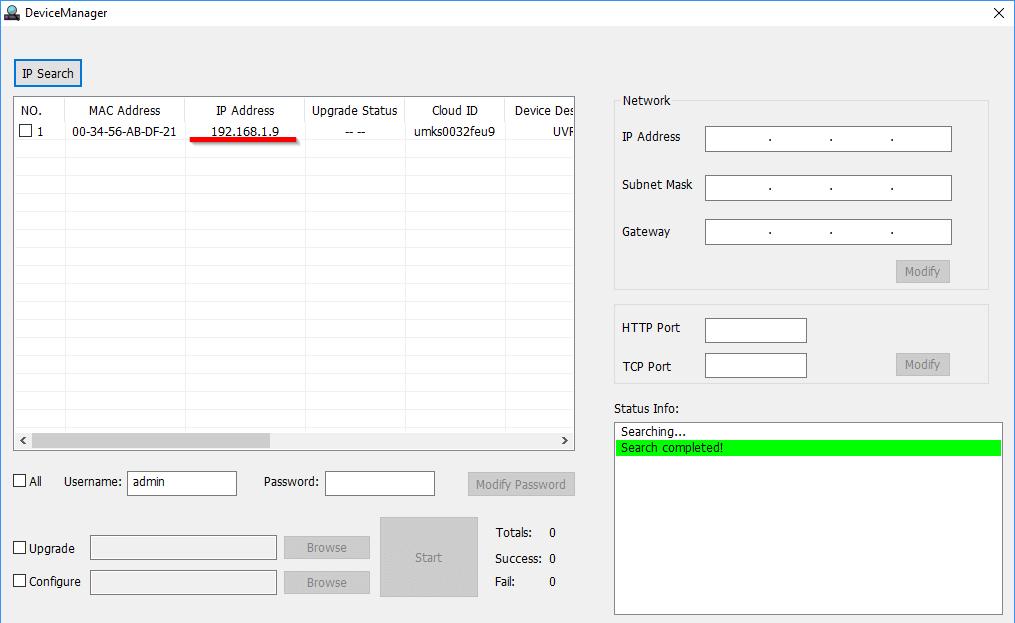Click the Subnet Mask input field
The image size is (1015, 623).
pos(827,188)
